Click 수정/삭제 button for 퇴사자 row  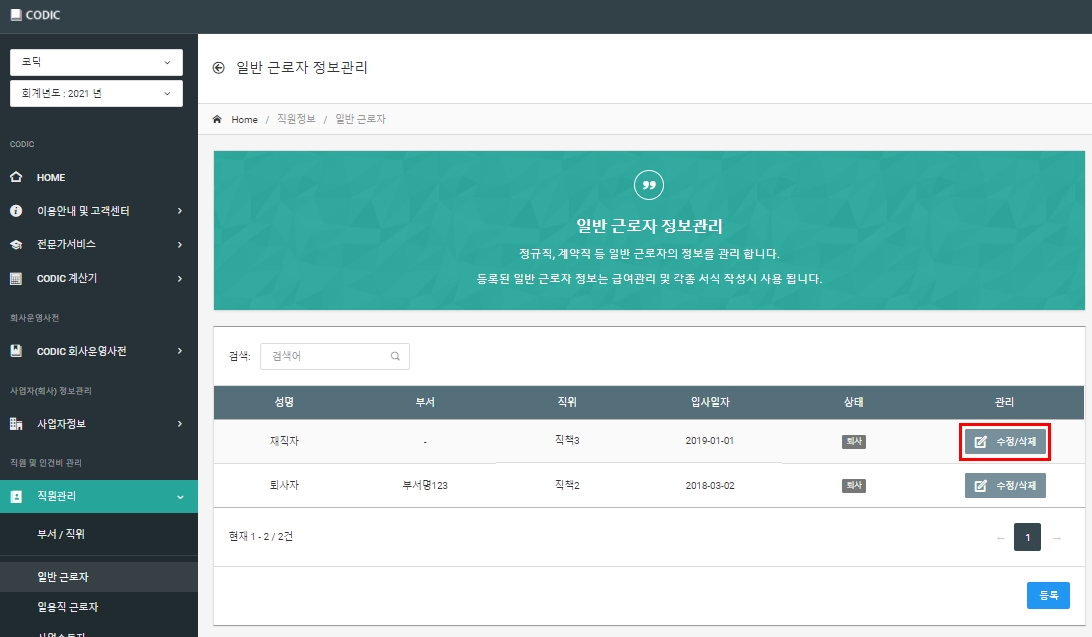pos(1005,485)
